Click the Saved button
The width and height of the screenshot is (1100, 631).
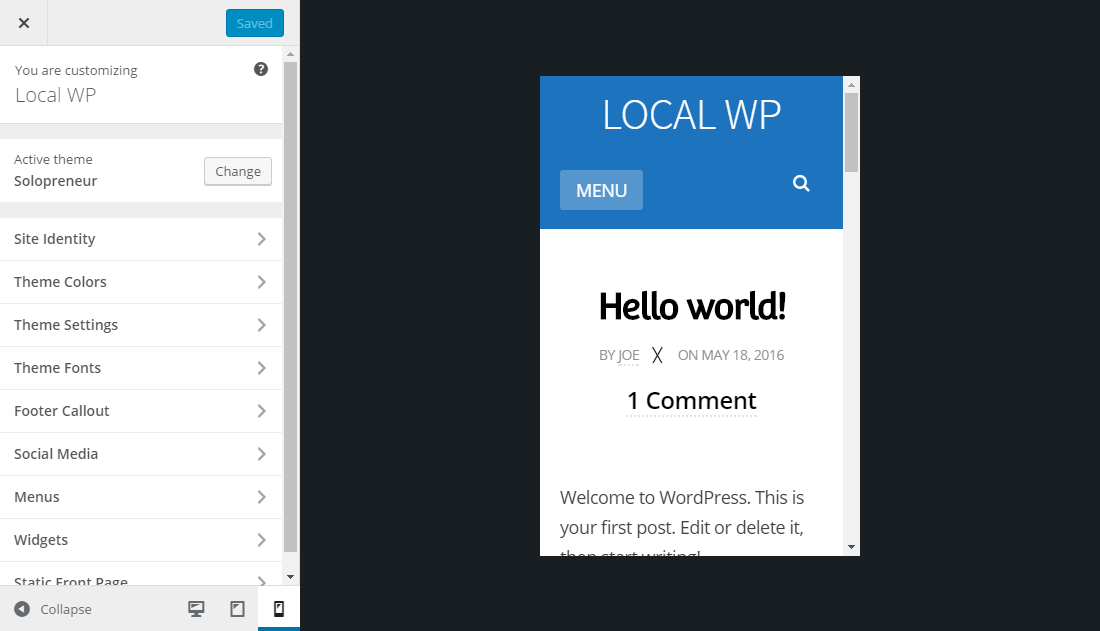pyautogui.click(x=255, y=23)
